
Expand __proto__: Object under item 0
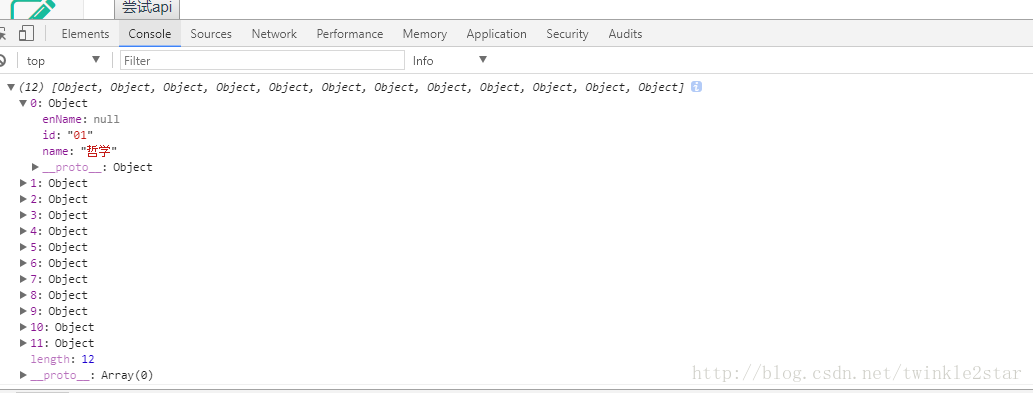36,167
